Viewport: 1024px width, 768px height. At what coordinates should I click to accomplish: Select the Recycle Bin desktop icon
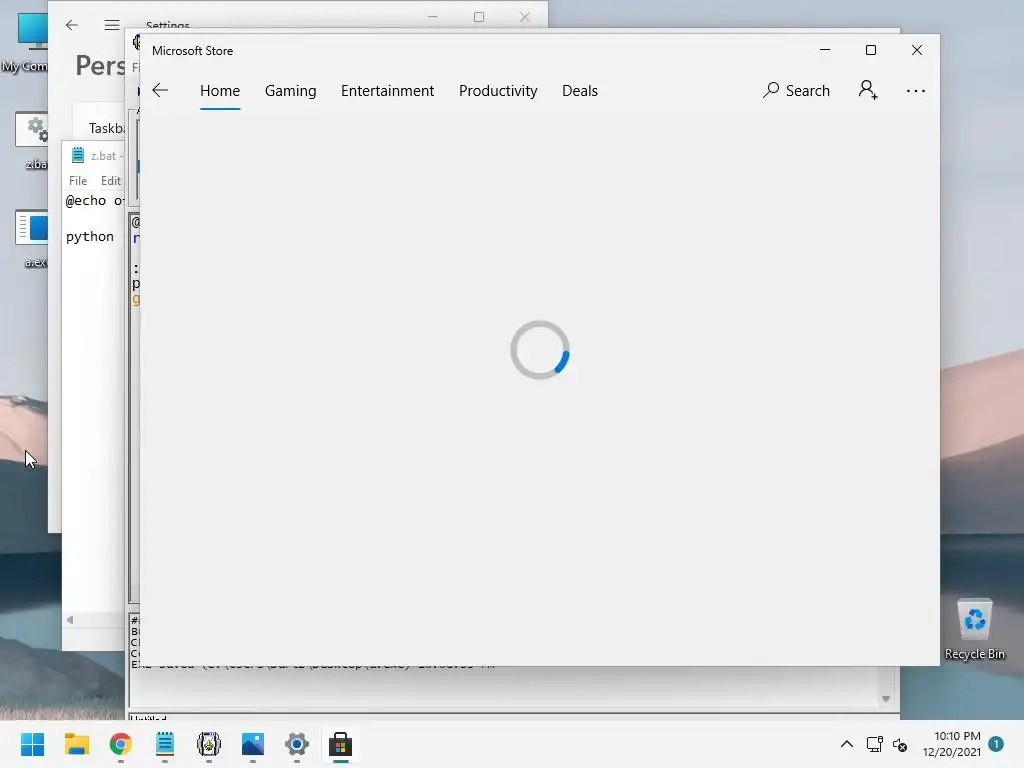tap(974, 629)
